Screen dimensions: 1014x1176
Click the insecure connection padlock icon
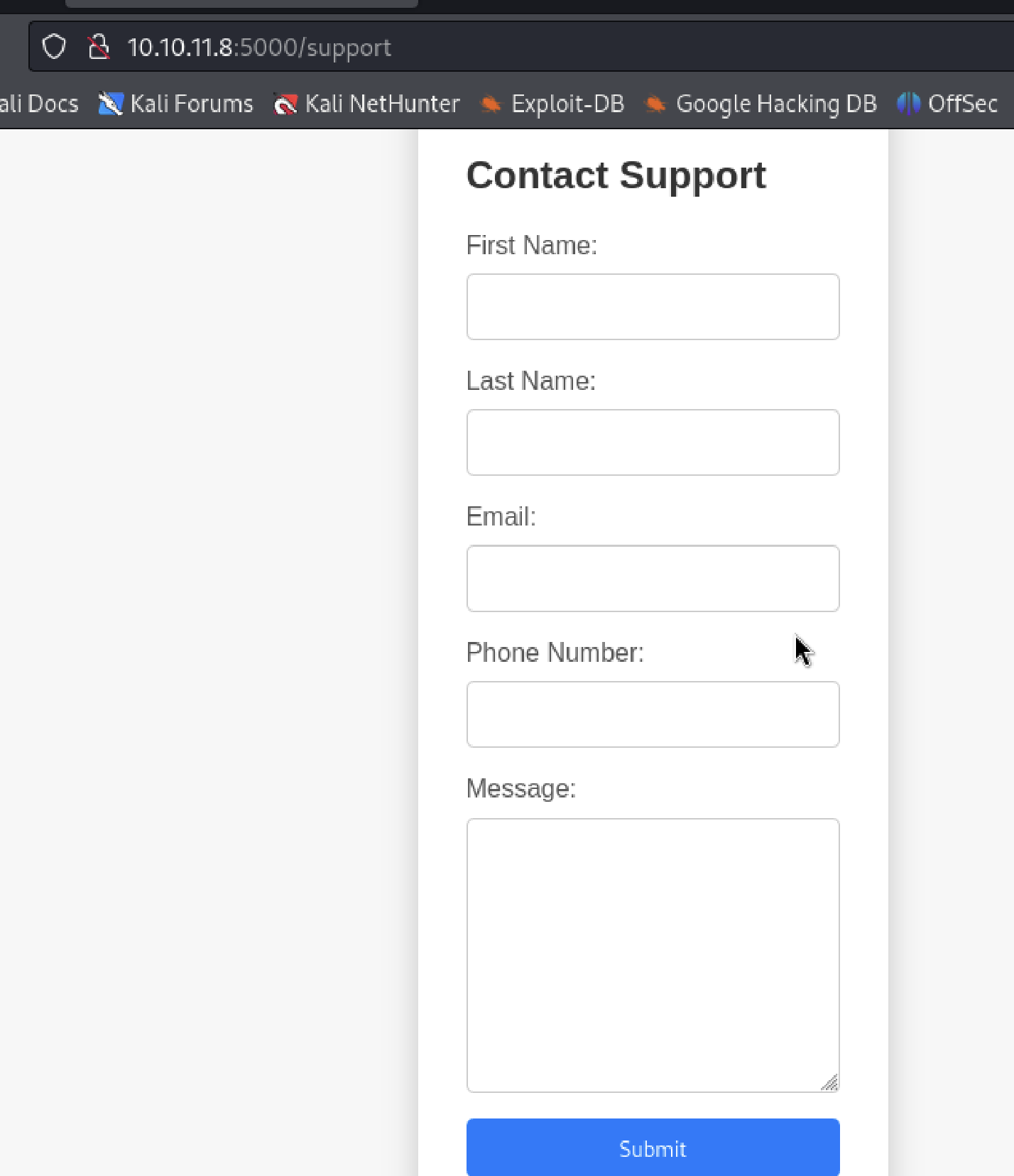99,47
